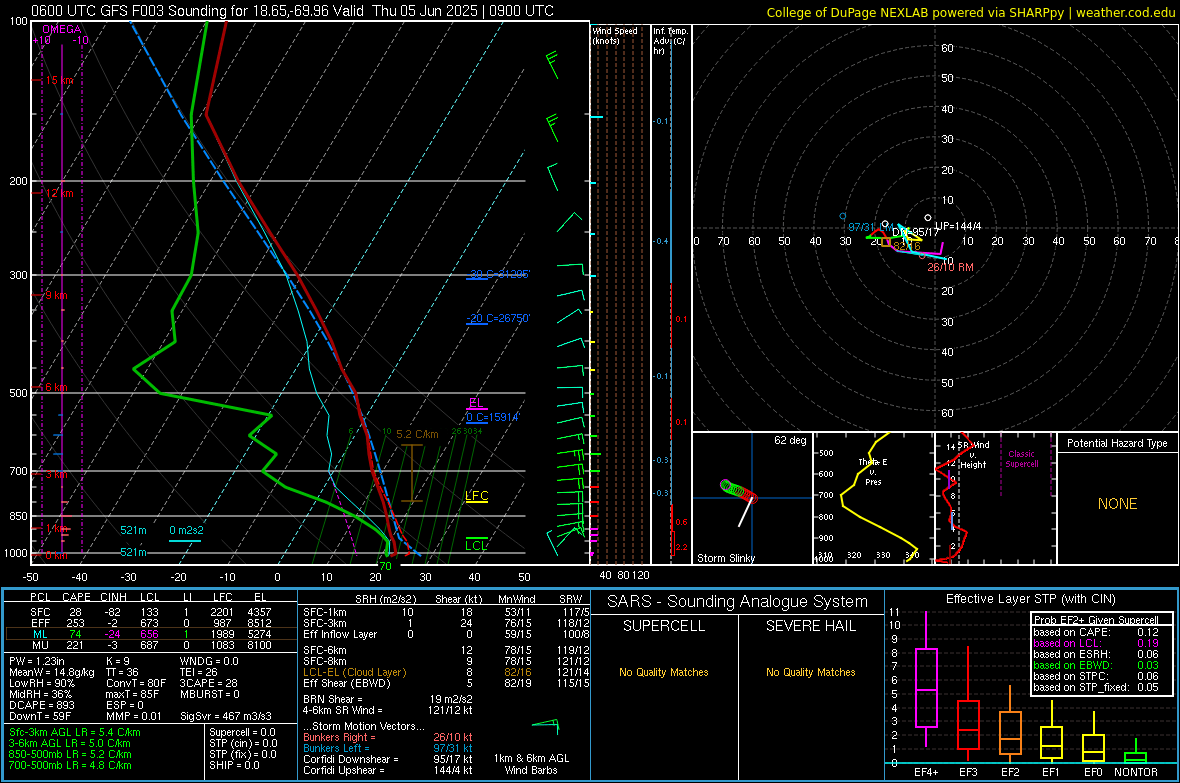Select the 700-500mb LR = 4.8 C/km line
1180x783 pixels.
tap(70, 765)
